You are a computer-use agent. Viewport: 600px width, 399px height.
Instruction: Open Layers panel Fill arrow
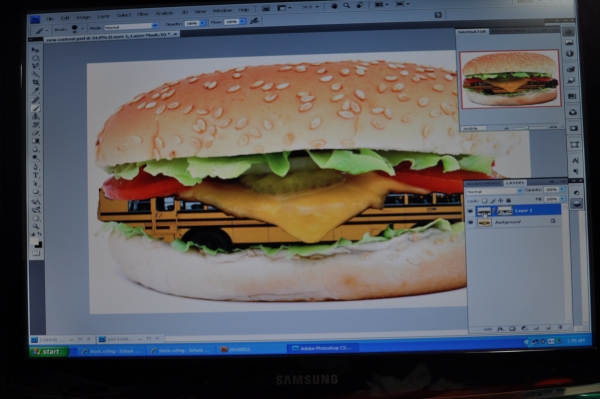pos(562,199)
